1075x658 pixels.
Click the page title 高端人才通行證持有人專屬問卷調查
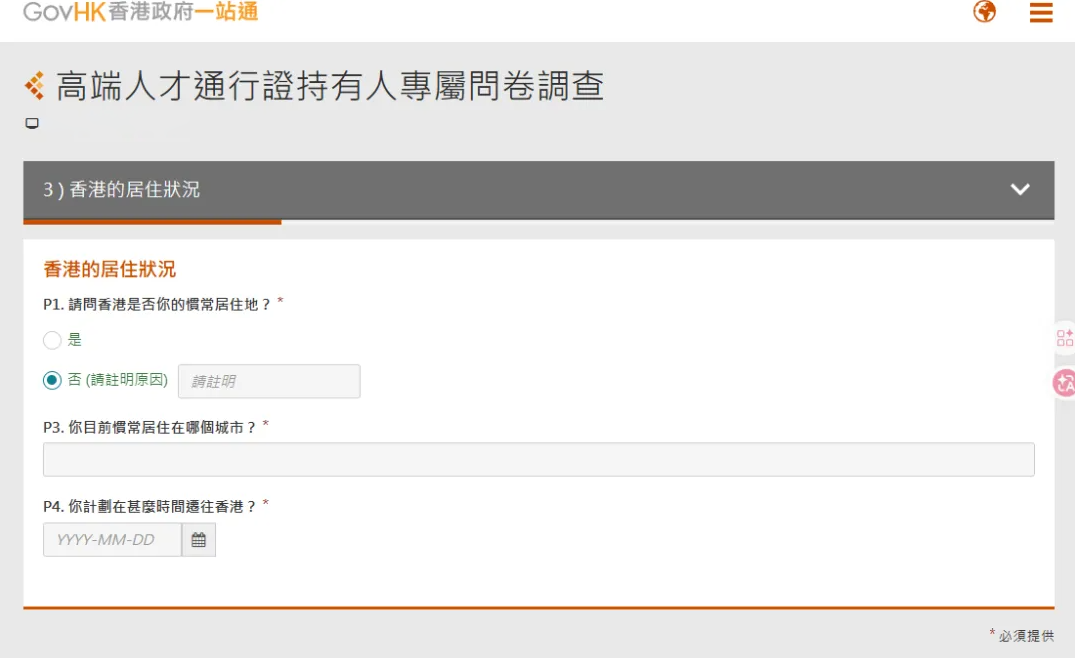coord(330,87)
